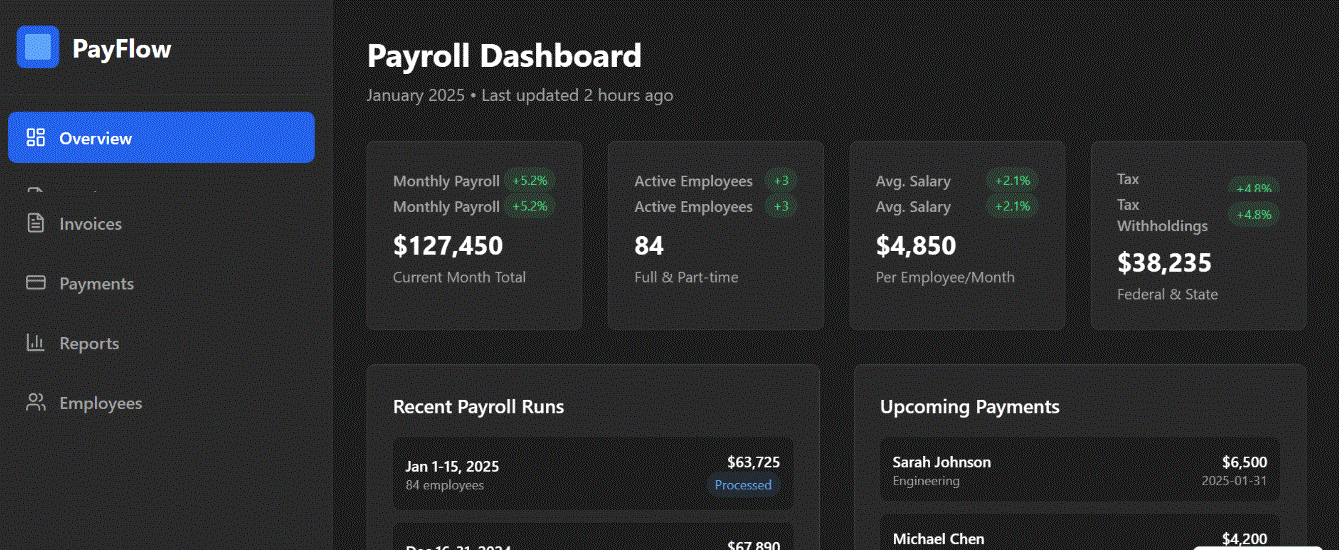Click the 'Per Employee/Month' caption

pyautogui.click(x=945, y=277)
